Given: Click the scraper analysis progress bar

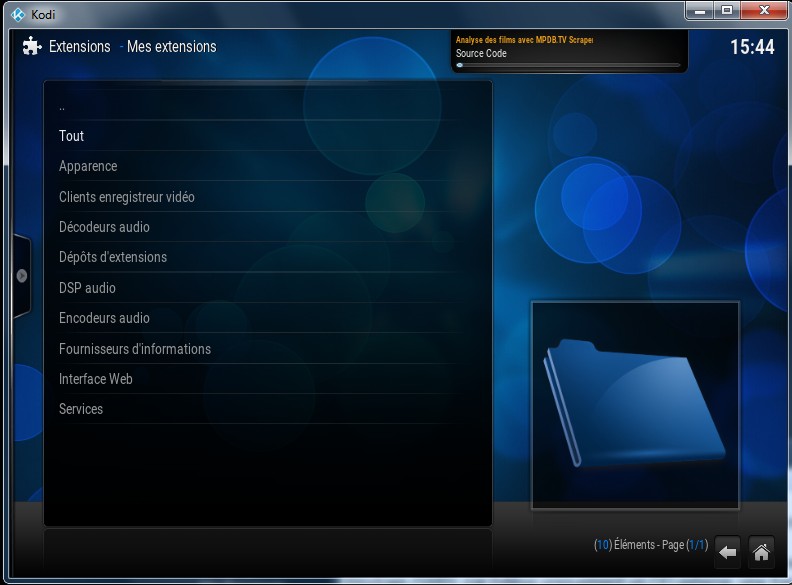Looking at the screenshot, I should click(568, 65).
